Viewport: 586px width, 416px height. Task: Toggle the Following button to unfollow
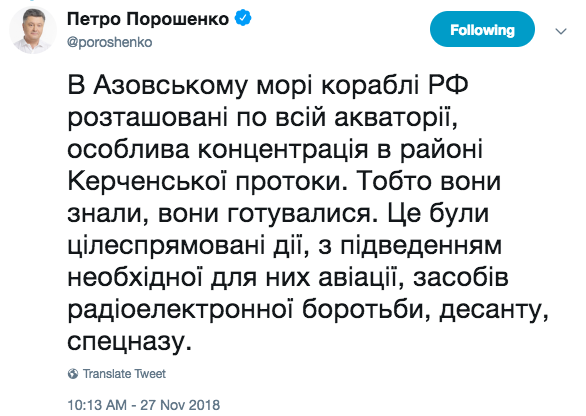(x=482, y=29)
